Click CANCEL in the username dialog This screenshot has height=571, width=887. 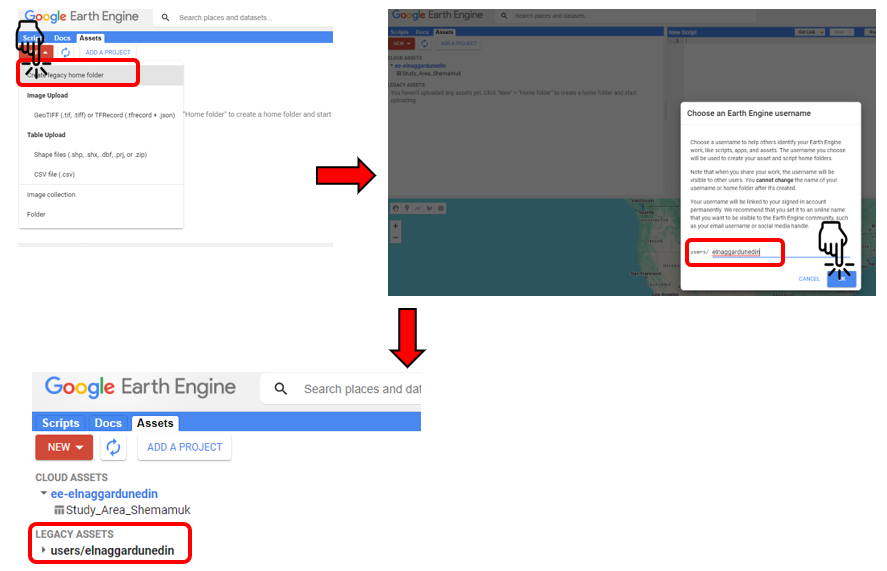click(x=809, y=278)
